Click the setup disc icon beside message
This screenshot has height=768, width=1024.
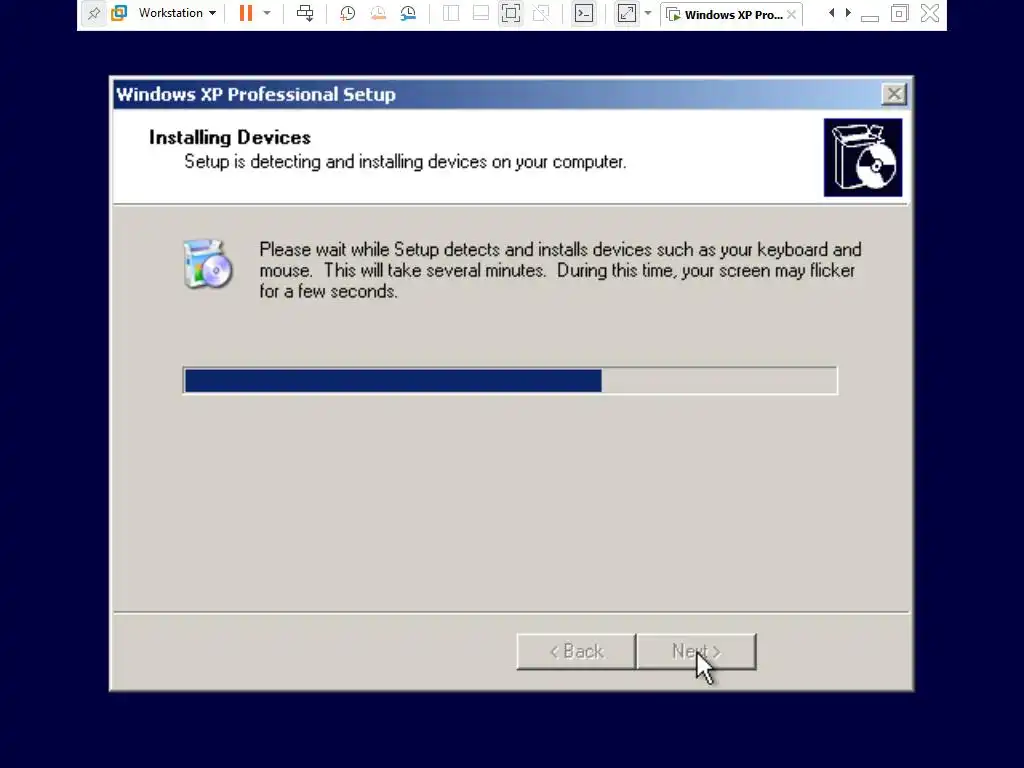pos(208,264)
